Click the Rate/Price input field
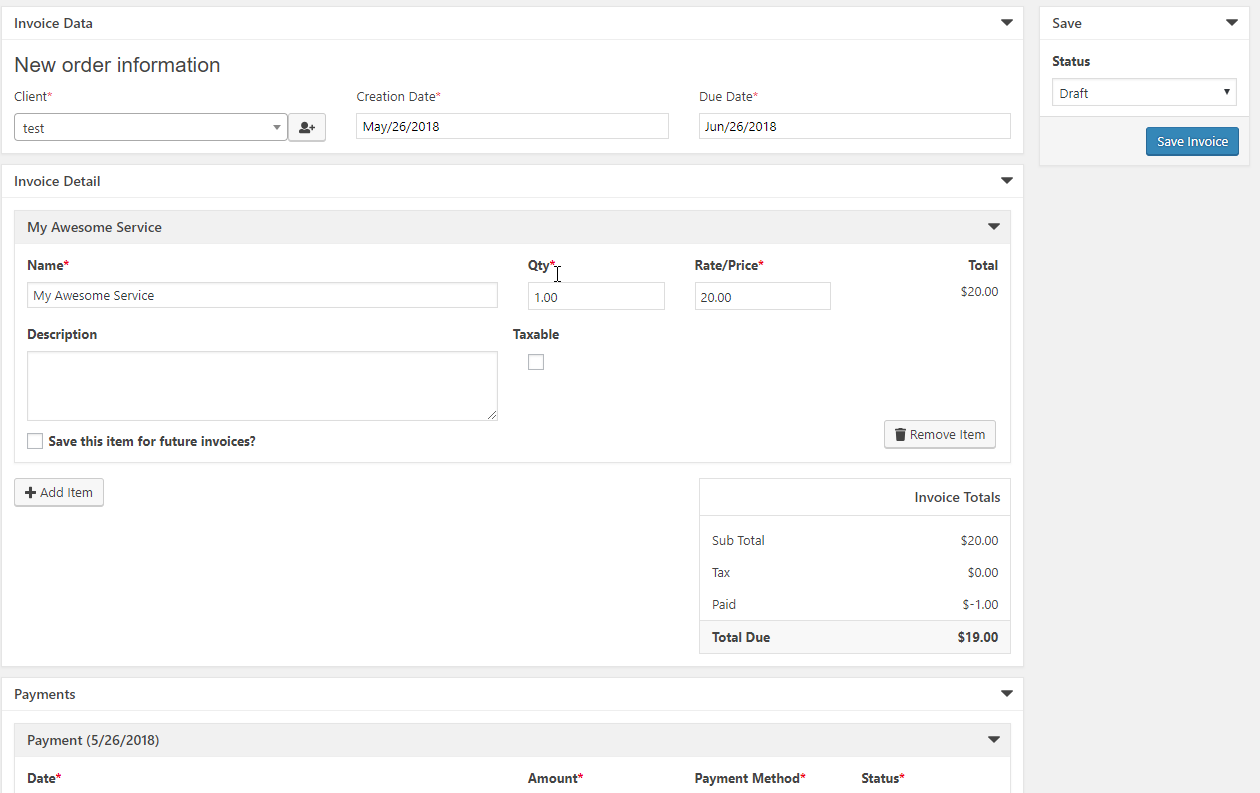The height and width of the screenshot is (793, 1260). (762, 297)
